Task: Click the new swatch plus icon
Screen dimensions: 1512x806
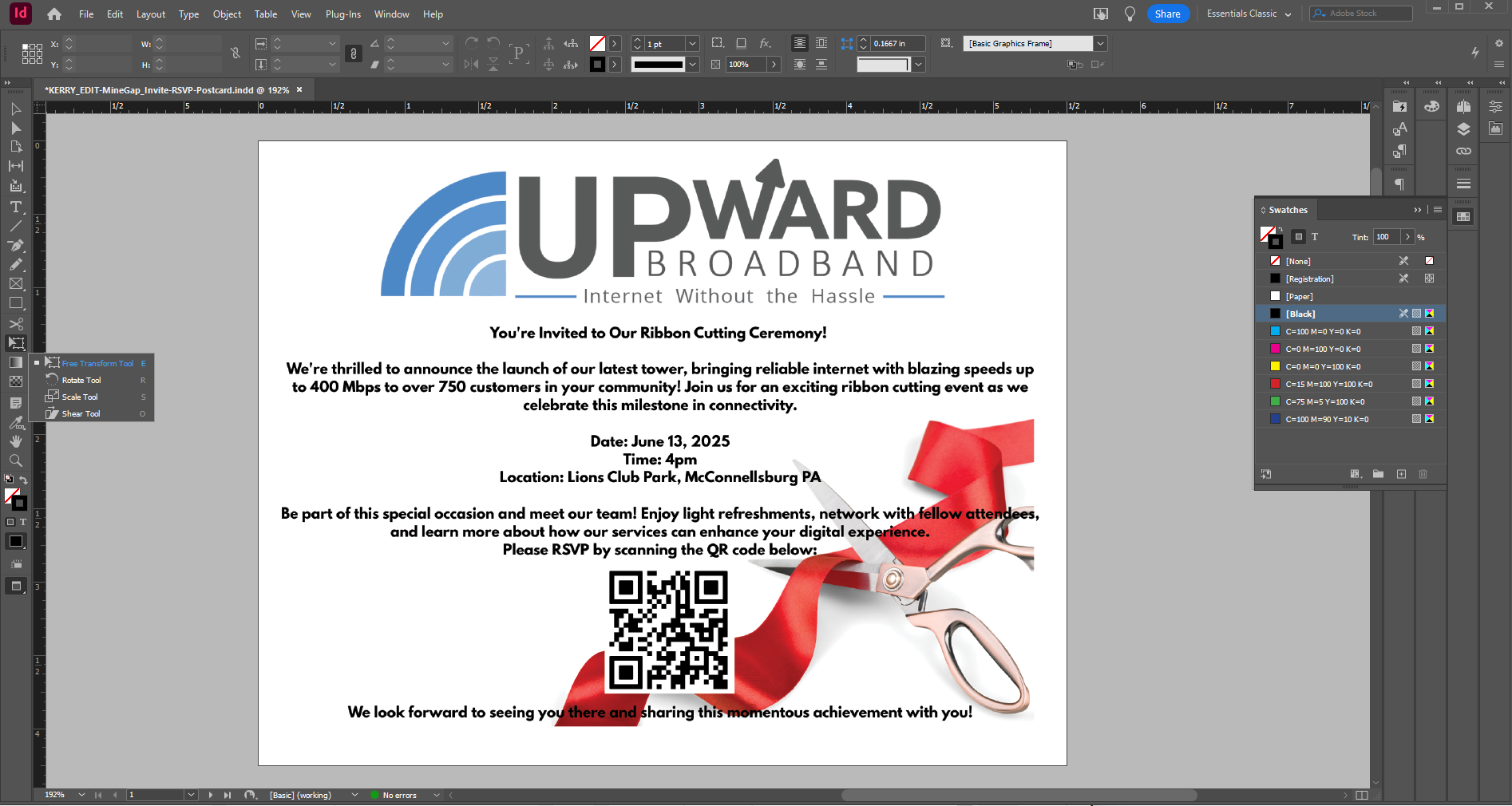Action: click(x=1401, y=474)
